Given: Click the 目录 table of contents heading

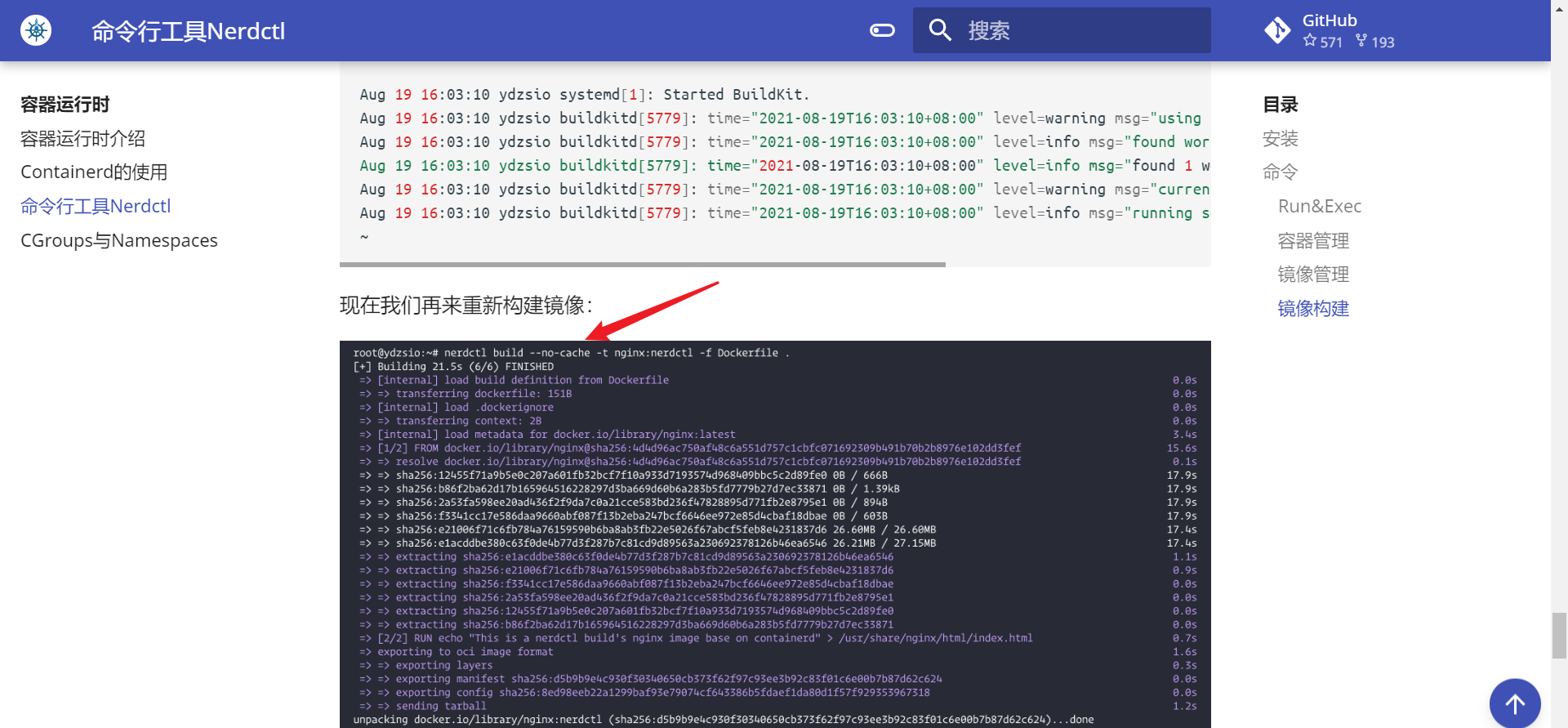Looking at the screenshot, I should [x=1280, y=105].
